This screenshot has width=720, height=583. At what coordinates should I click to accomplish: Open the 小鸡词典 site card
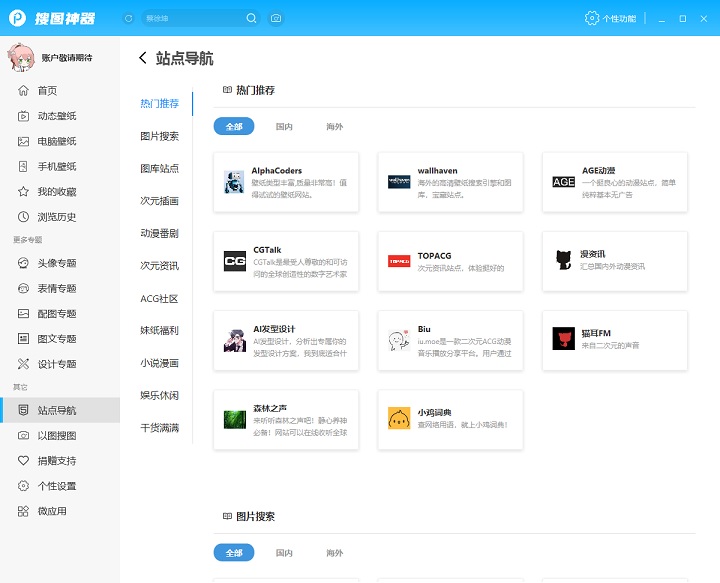pyautogui.click(x=450, y=420)
